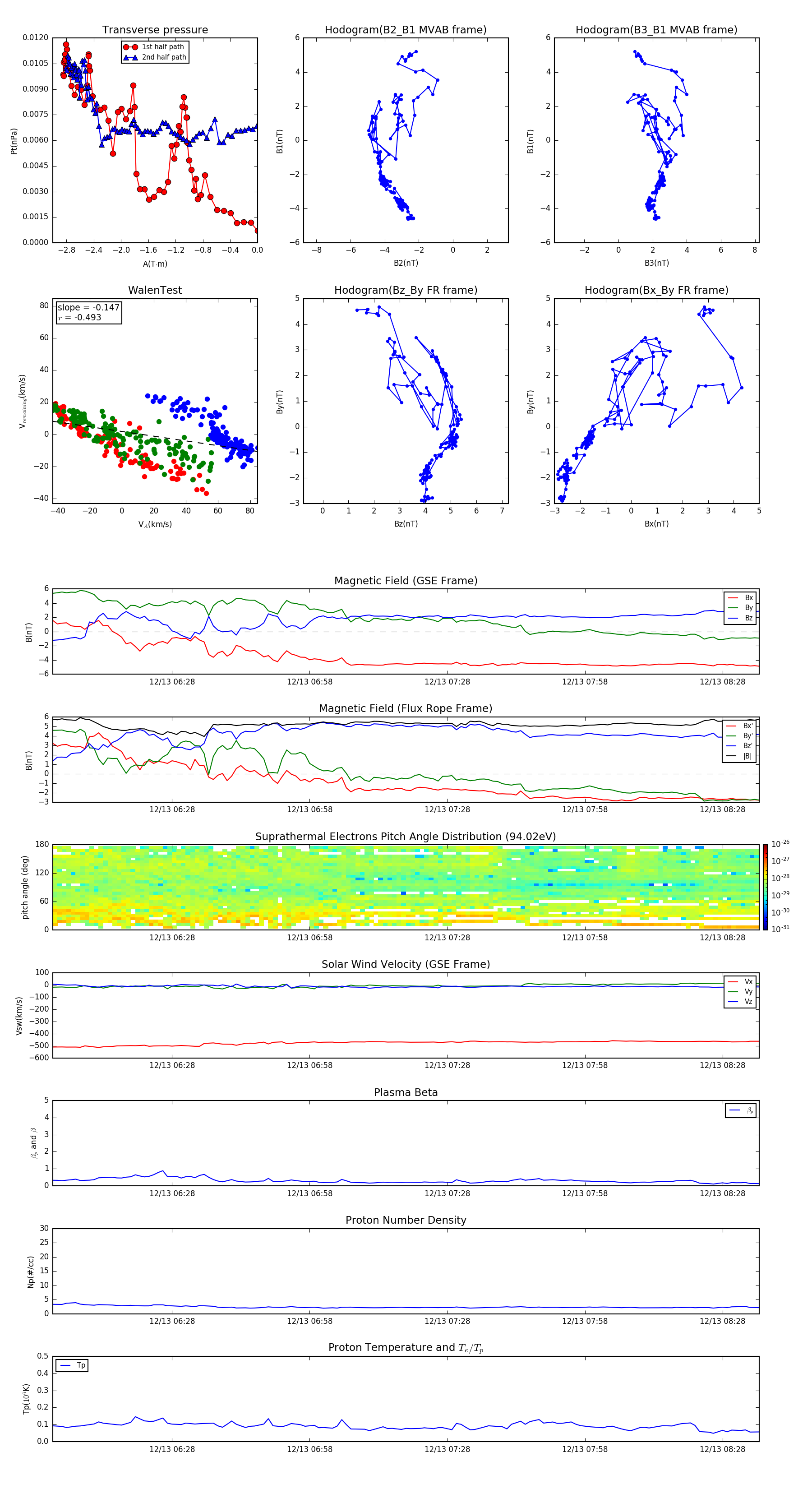Select 'Vx' in solar wind legend

pos(741,981)
